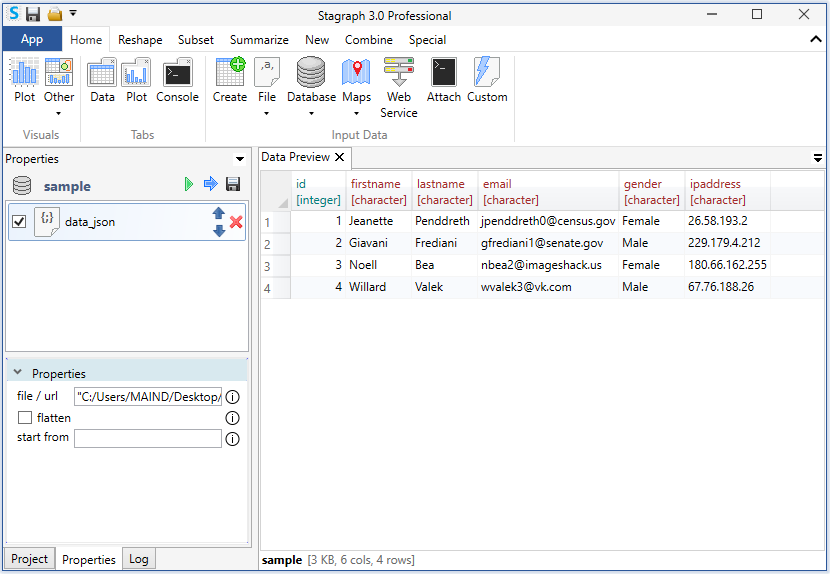Viewport: 830px width, 574px height.
Task: Click into the file / url input field
Action: [148, 397]
